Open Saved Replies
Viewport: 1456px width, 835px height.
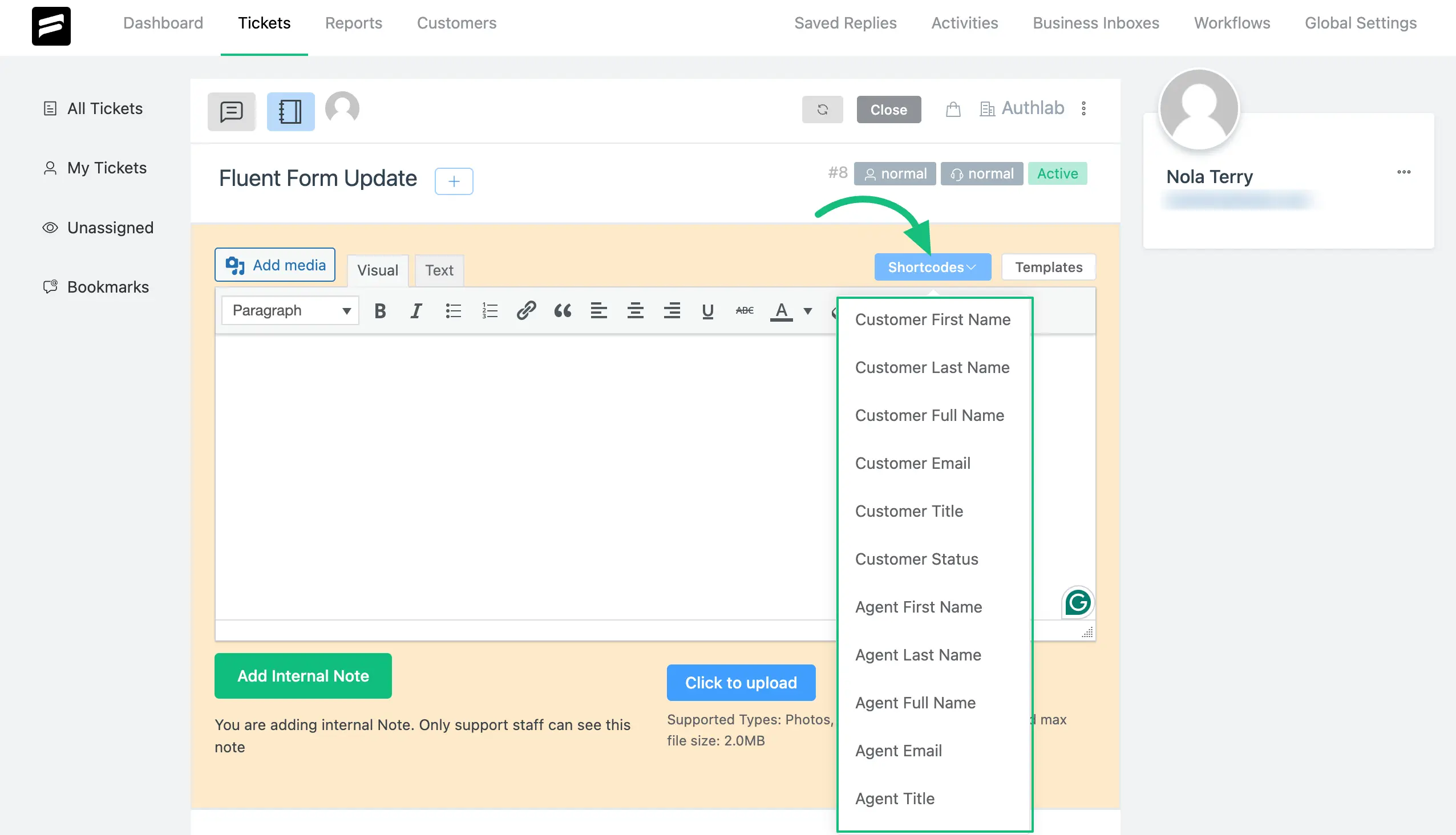point(845,23)
